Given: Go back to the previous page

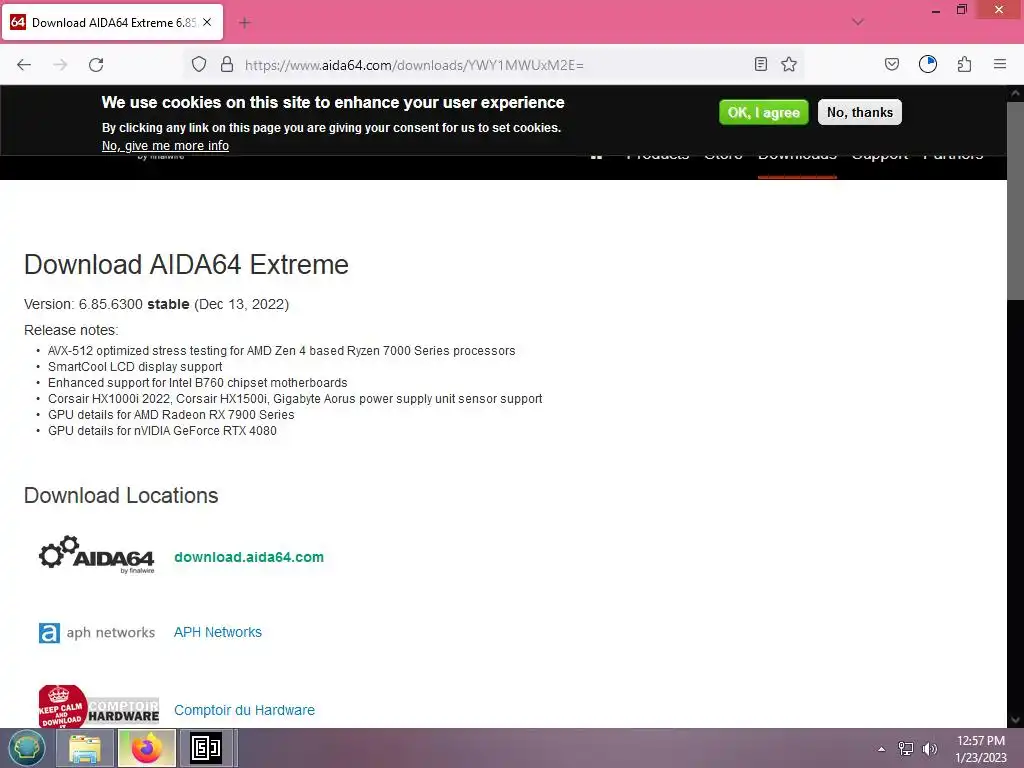Looking at the screenshot, I should pos(24,65).
